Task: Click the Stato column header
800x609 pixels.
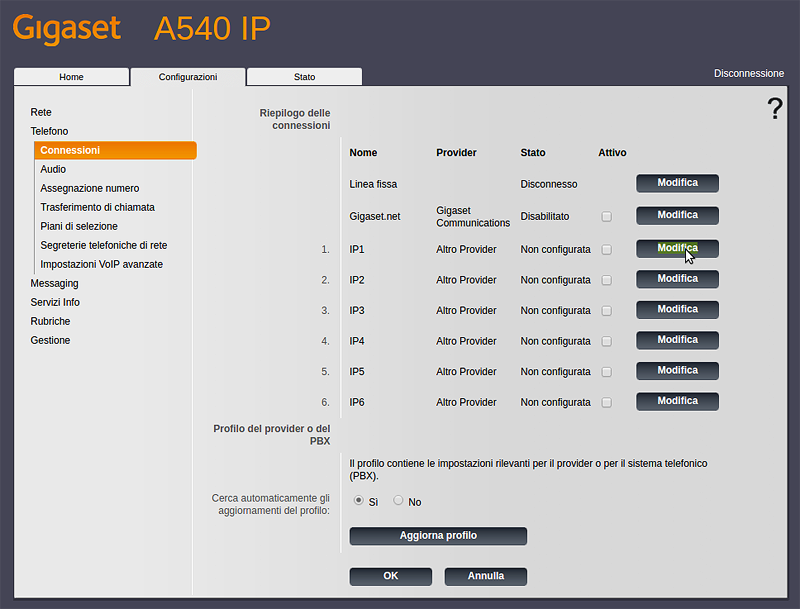Action: (533, 153)
